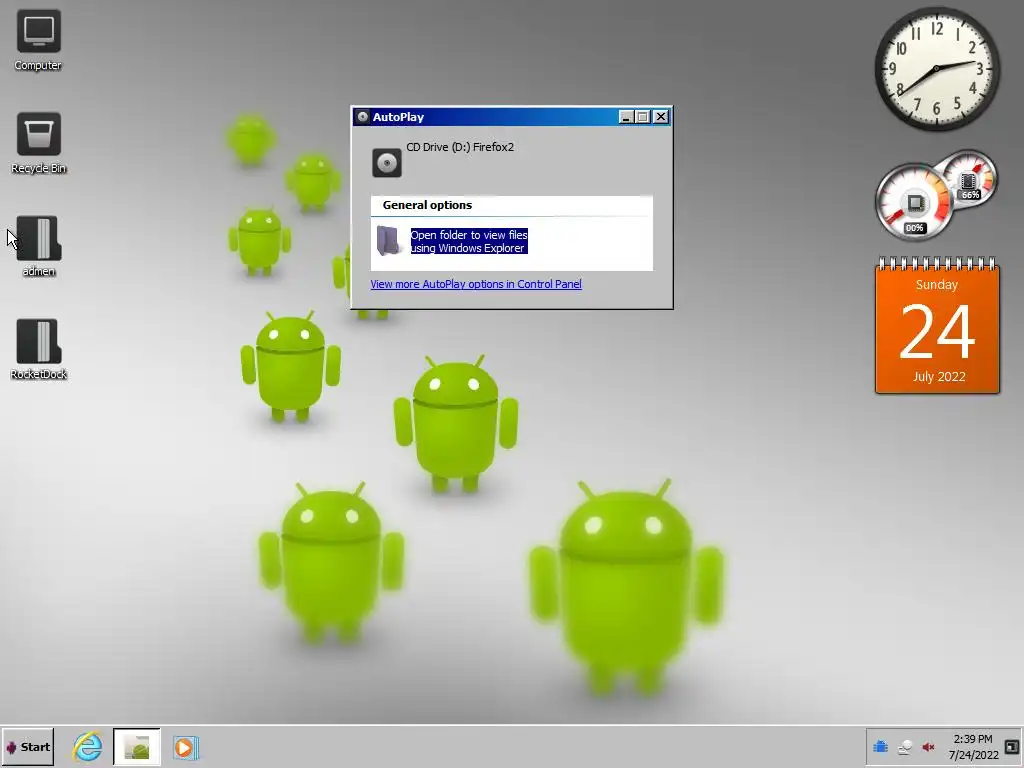Select the RocketDock desktop shortcut
Image resolution: width=1024 pixels, height=768 pixels.
pyautogui.click(x=39, y=349)
